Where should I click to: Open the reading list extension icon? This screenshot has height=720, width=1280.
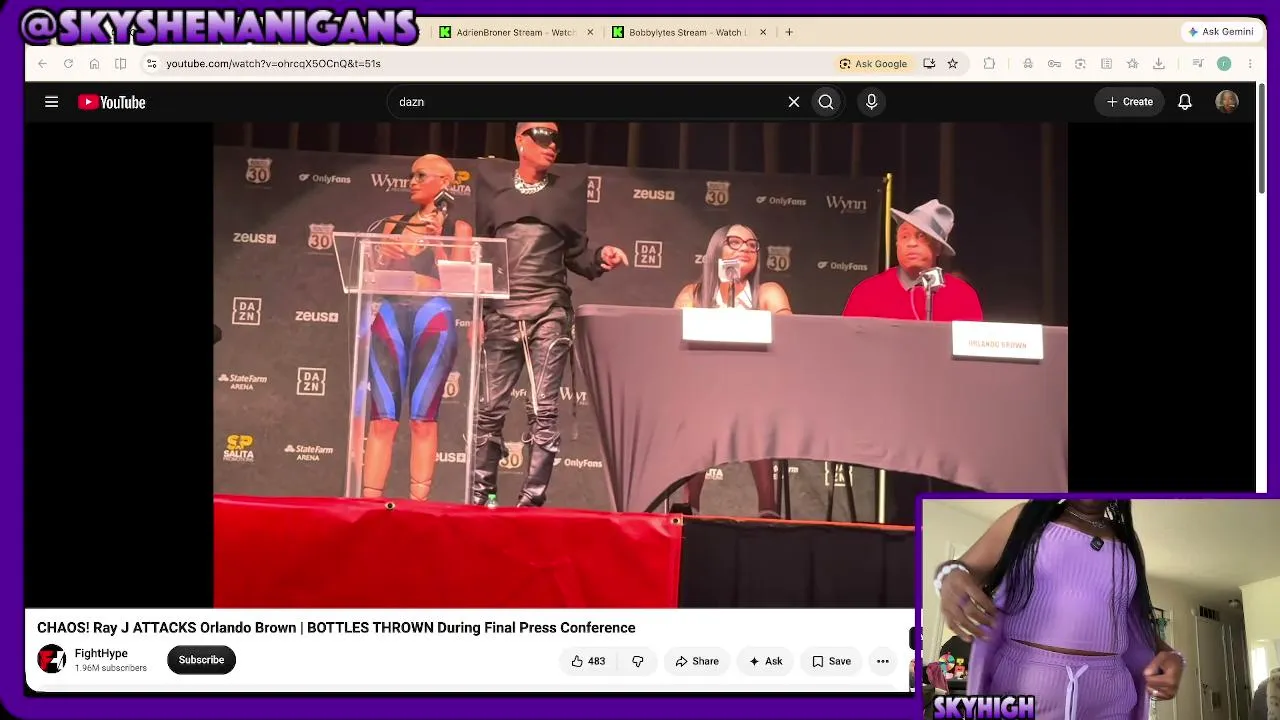(x=1106, y=64)
